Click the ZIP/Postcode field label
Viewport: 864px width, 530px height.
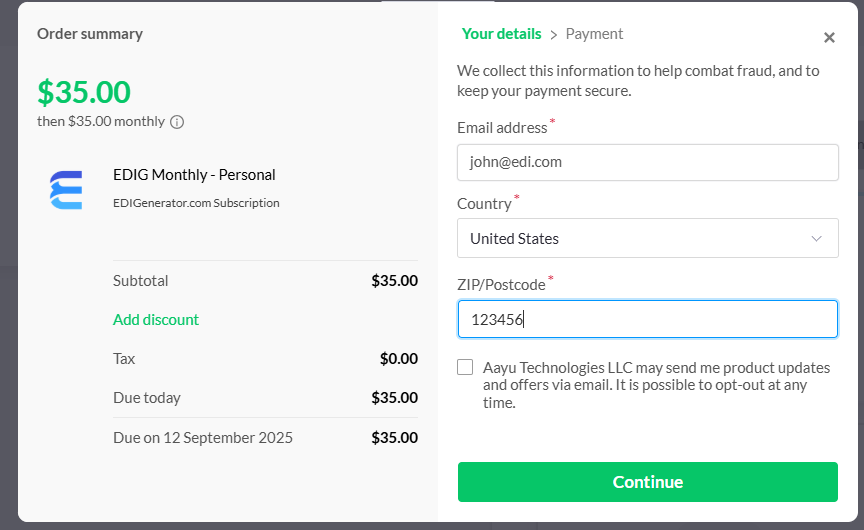[x=501, y=285]
